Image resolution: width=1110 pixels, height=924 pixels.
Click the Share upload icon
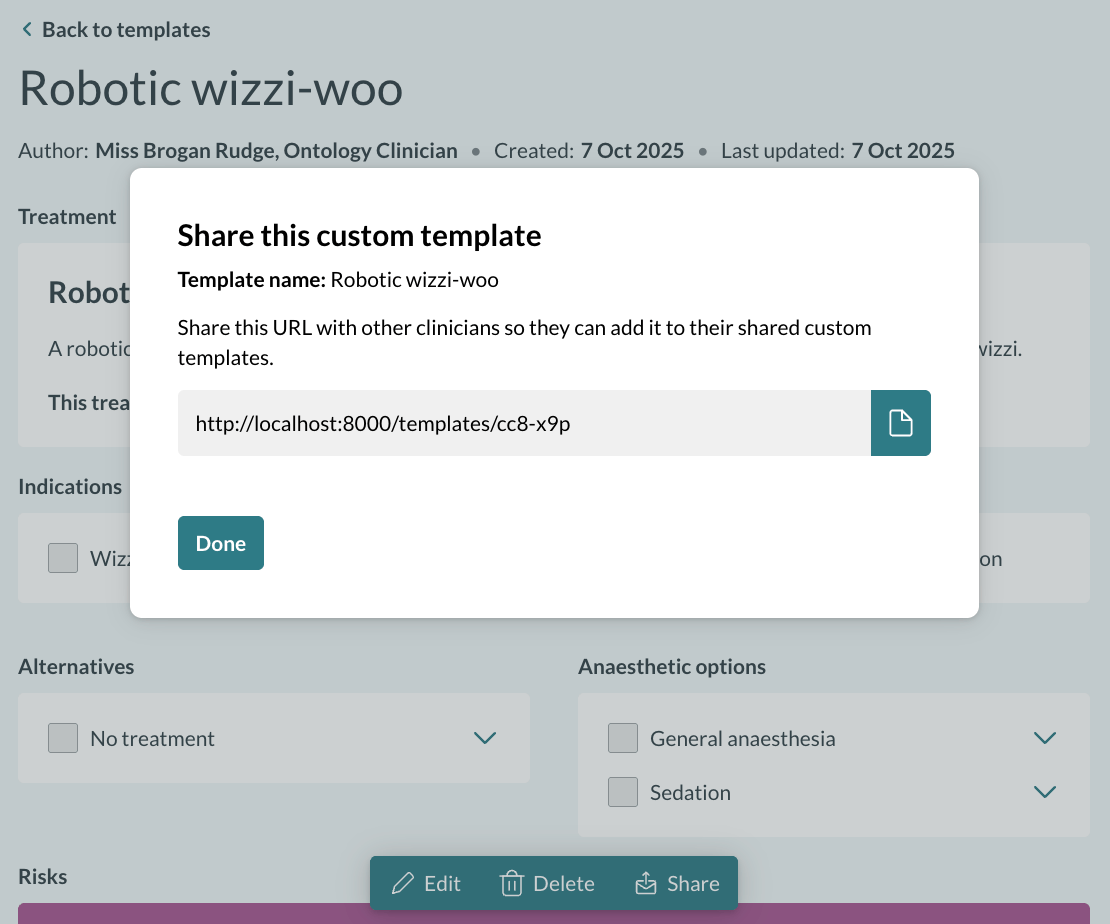[646, 883]
